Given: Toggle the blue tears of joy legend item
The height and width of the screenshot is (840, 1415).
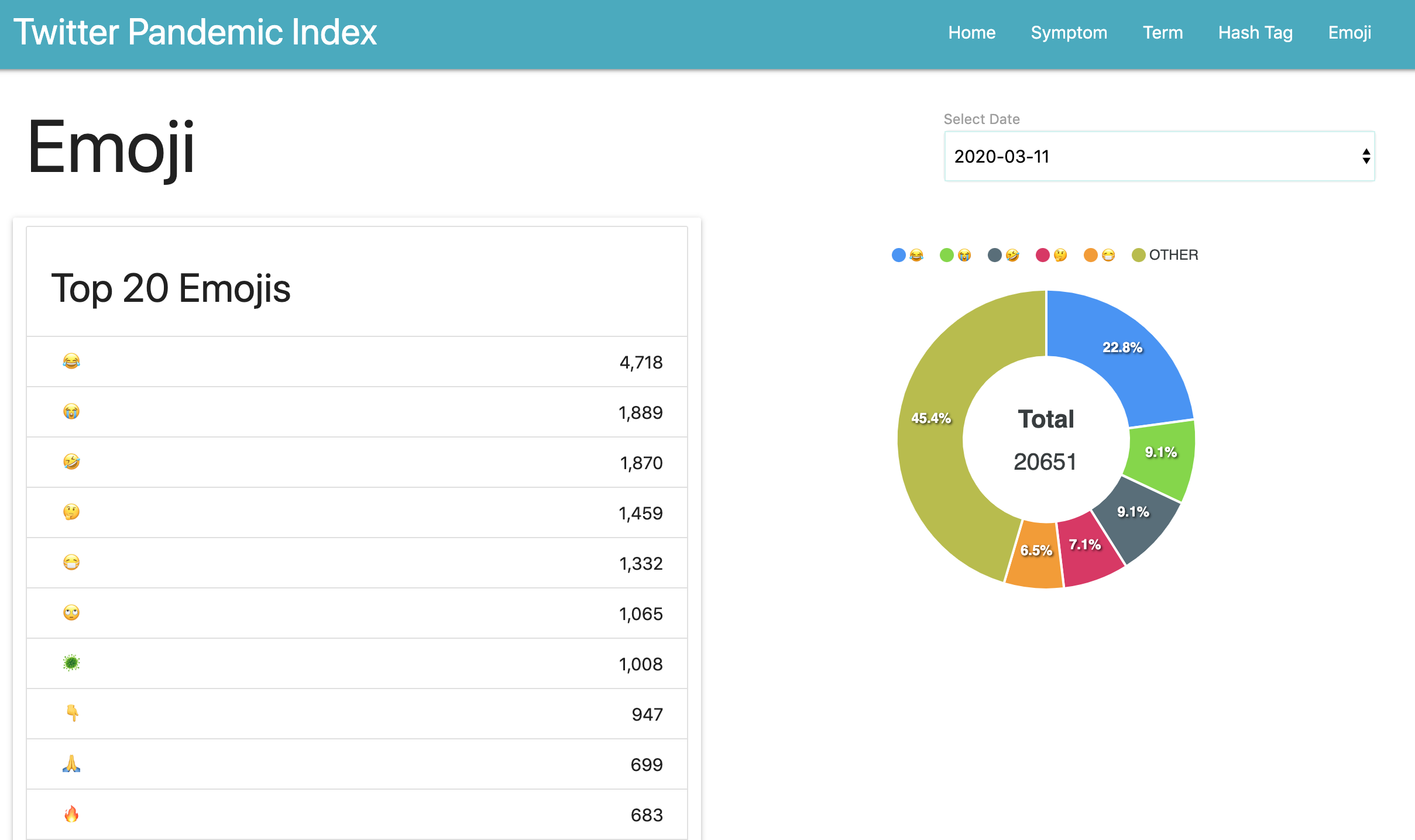Looking at the screenshot, I should tap(908, 255).
